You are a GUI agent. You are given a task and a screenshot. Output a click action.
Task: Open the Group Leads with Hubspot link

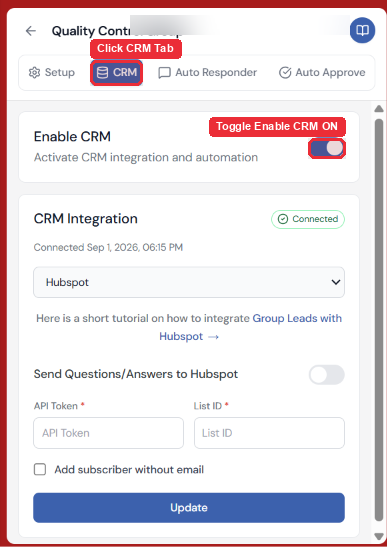click(250, 327)
